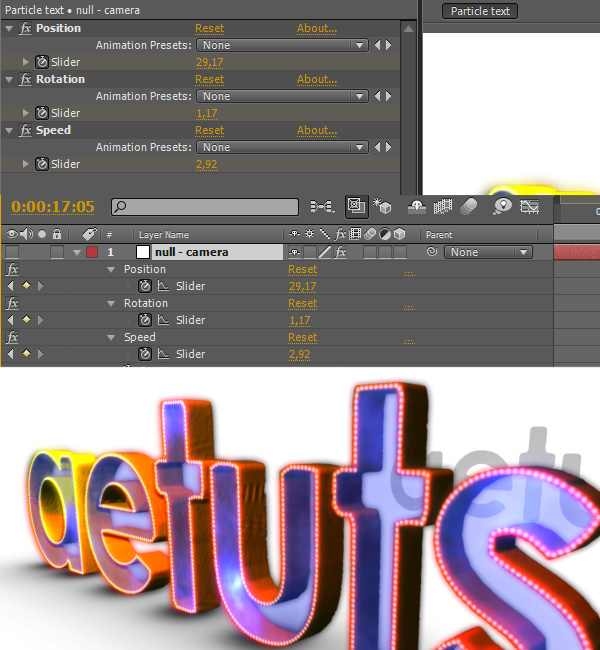Viewport: 600px width, 650px height.
Task: Reset the Rotation effect in Effect Controls
Action: click(x=209, y=79)
